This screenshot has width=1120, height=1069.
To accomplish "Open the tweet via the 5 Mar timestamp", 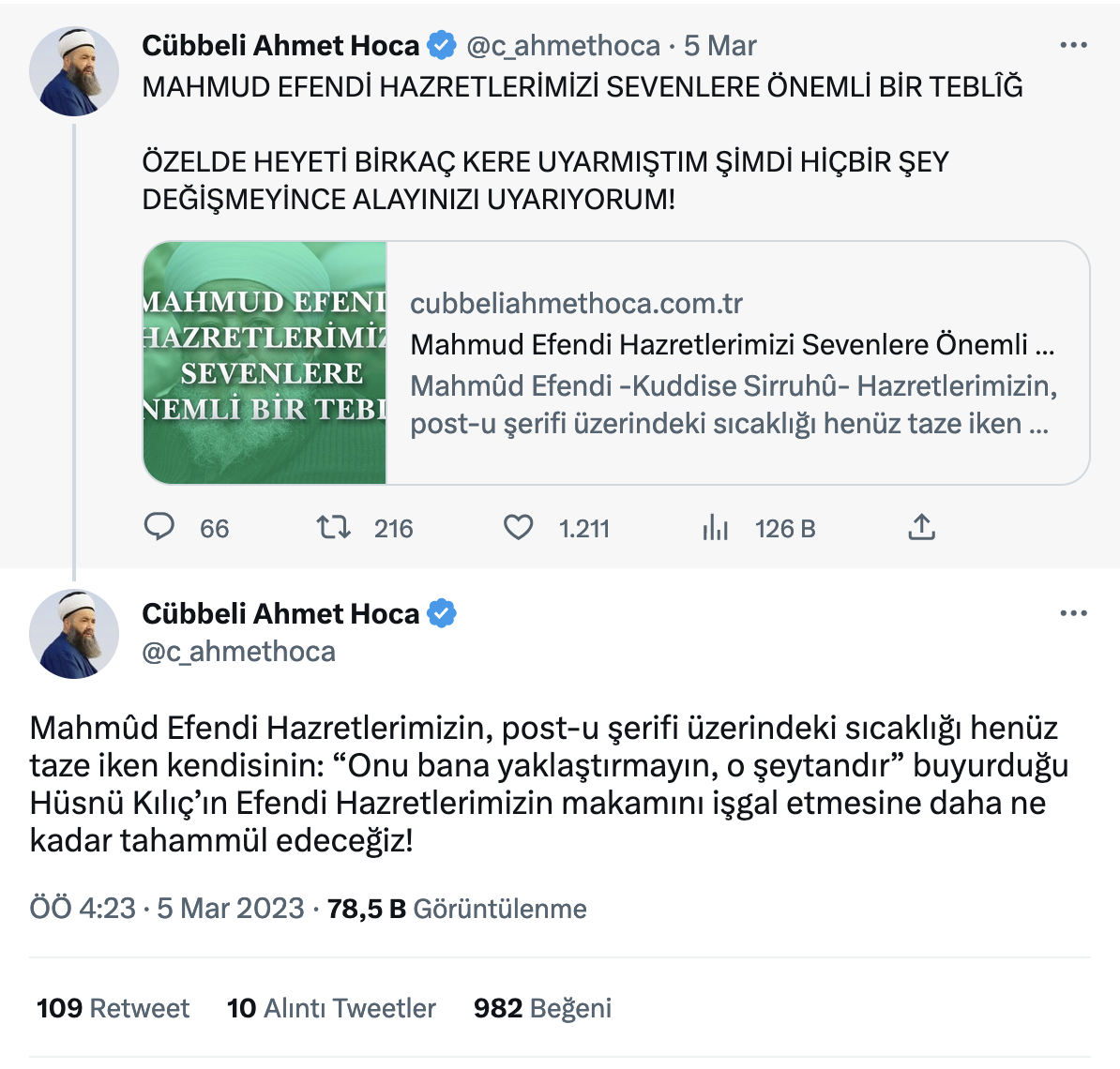I will pyautogui.click(x=719, y=44).
